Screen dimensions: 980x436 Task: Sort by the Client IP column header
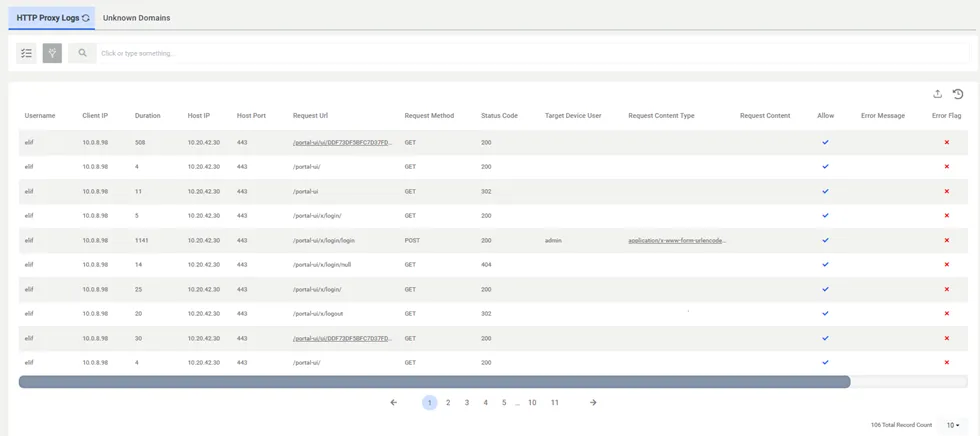coord(95,116)
